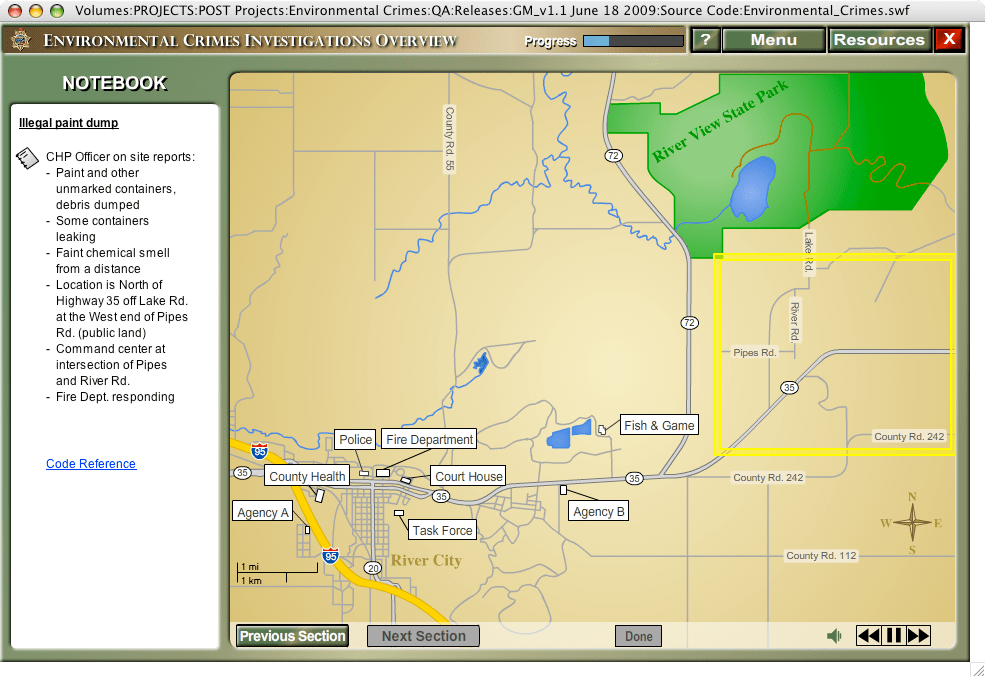
Task: Open the Menu
Action: [773, 40]
